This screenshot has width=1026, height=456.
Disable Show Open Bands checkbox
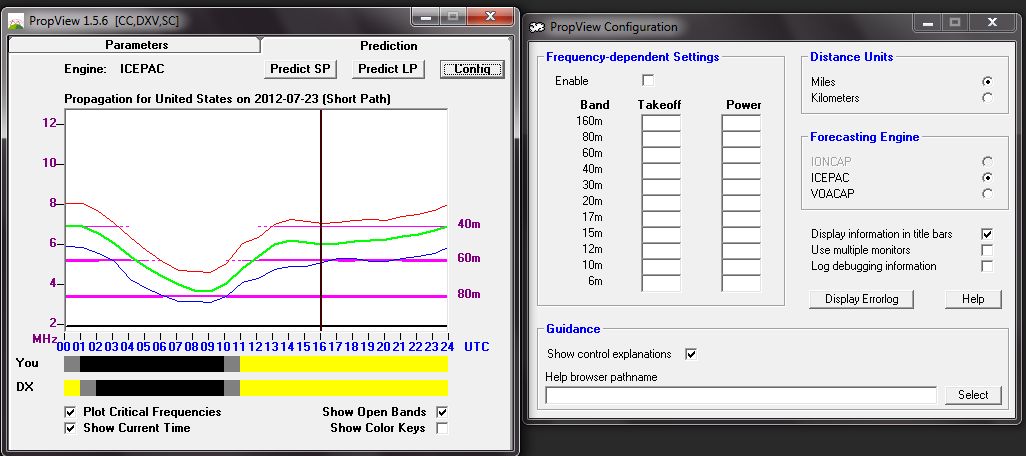[442, 412]
